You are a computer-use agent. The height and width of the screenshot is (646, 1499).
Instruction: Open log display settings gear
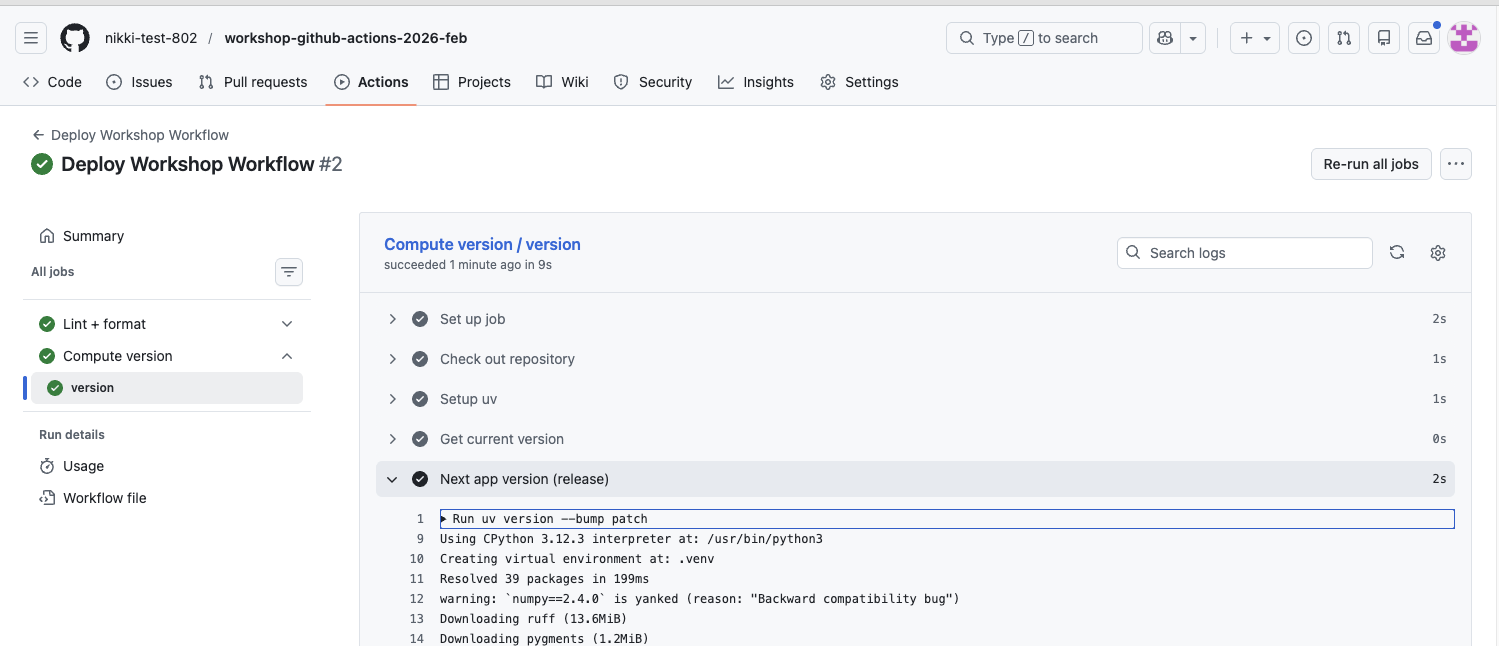click(x=1437, y=252)
